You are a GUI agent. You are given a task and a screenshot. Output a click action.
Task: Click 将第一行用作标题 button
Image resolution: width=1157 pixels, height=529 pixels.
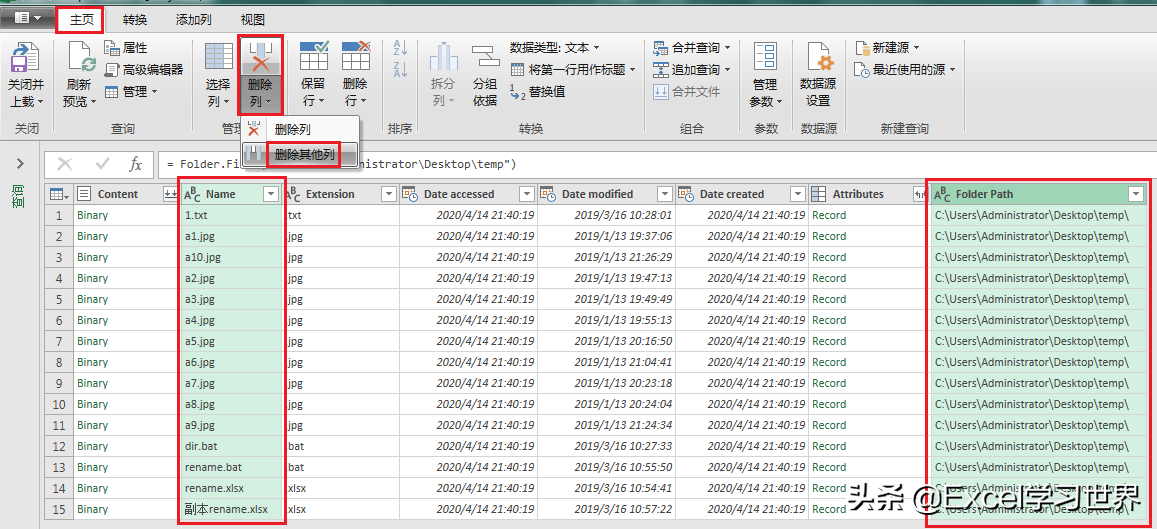(x=573, y=69)
